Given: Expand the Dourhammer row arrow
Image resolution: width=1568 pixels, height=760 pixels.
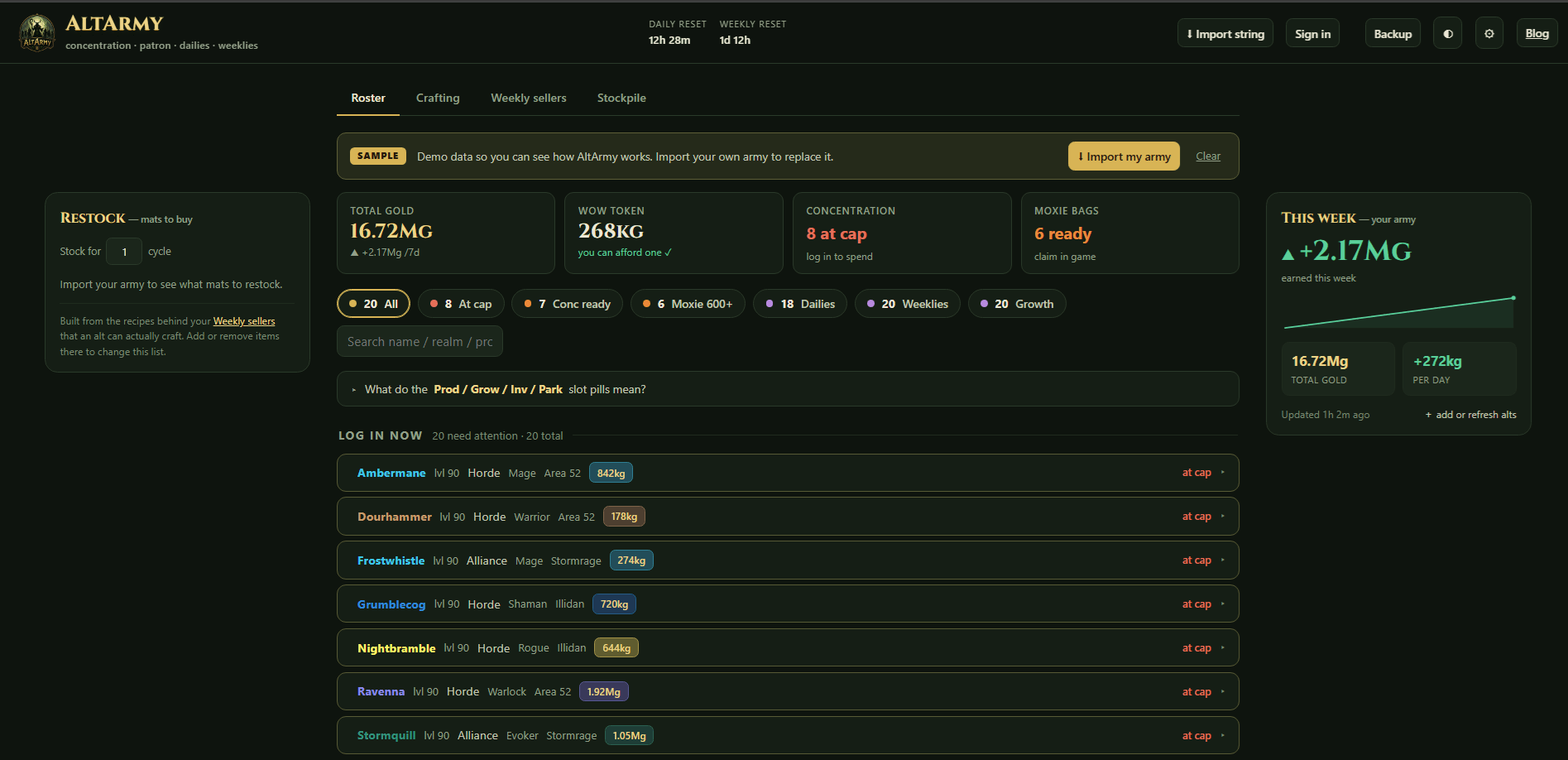Looking at the screenshot, I should tap(1222, 517).
